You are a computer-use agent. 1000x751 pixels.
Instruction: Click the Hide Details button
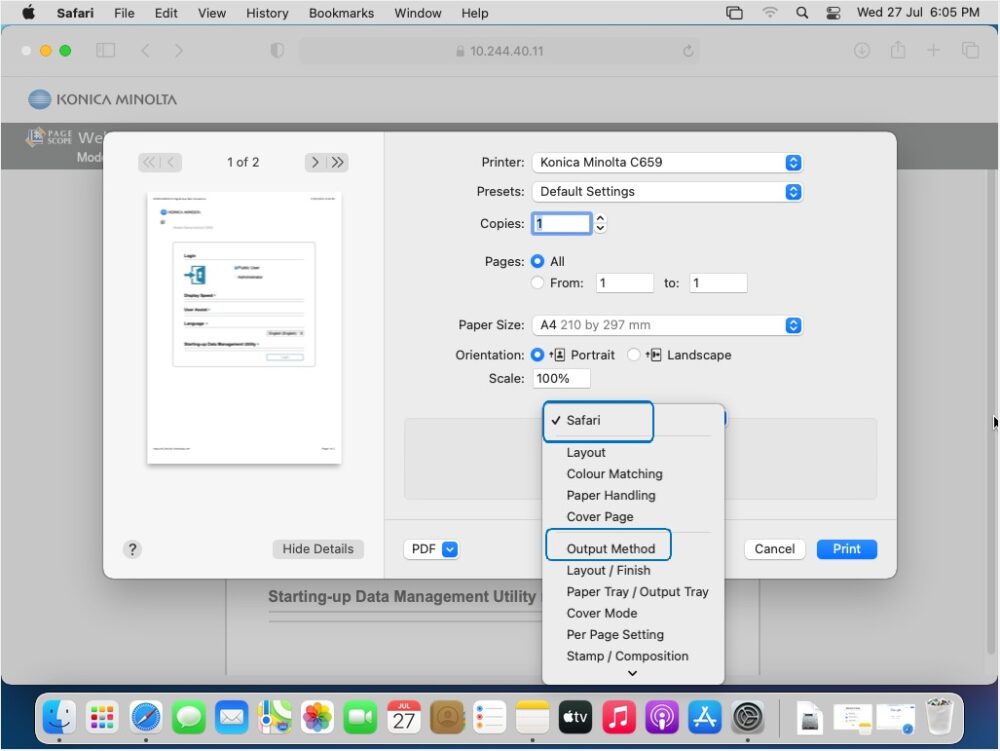(318, 548)
